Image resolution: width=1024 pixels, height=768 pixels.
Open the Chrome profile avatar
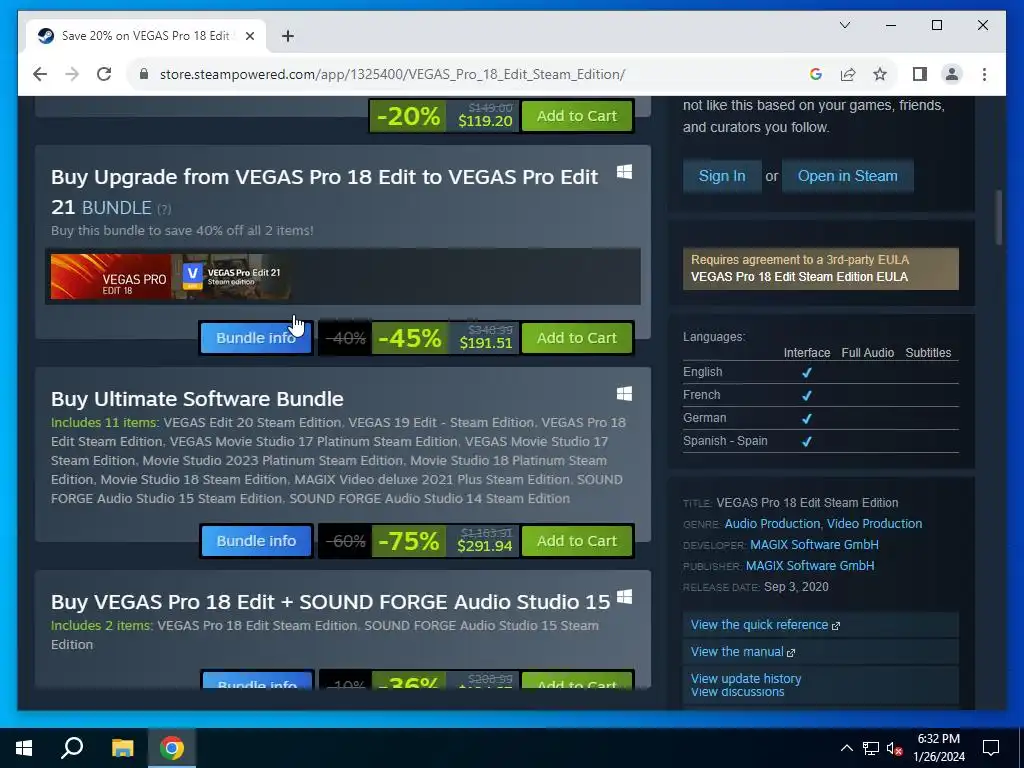(x=952, y=74)
